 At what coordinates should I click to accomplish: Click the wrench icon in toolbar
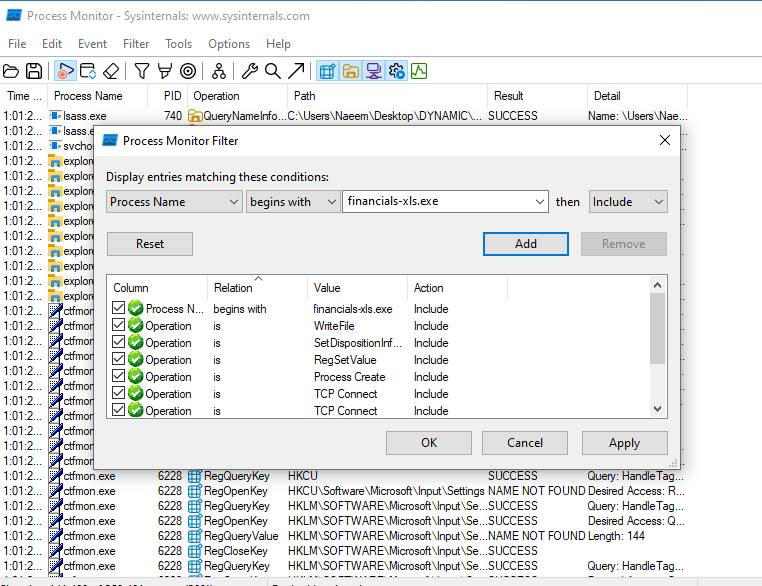point(250,71)
